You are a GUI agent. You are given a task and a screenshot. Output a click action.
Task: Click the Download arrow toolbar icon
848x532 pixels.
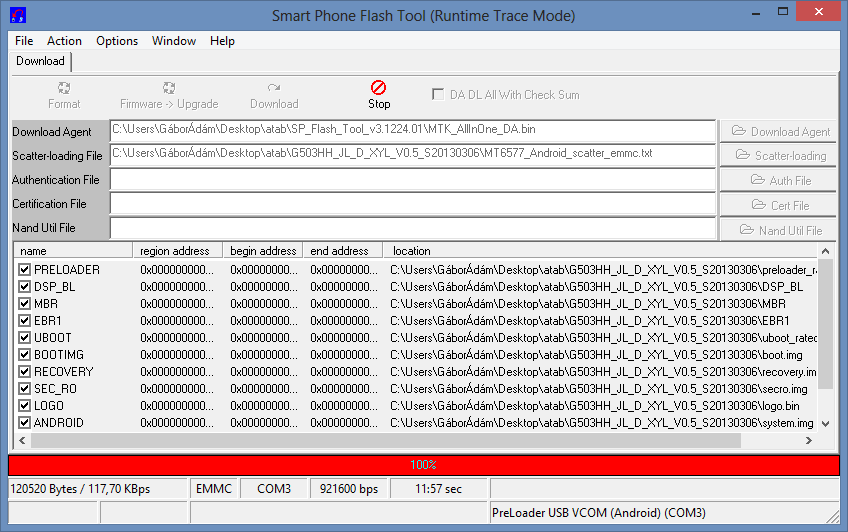274,88
